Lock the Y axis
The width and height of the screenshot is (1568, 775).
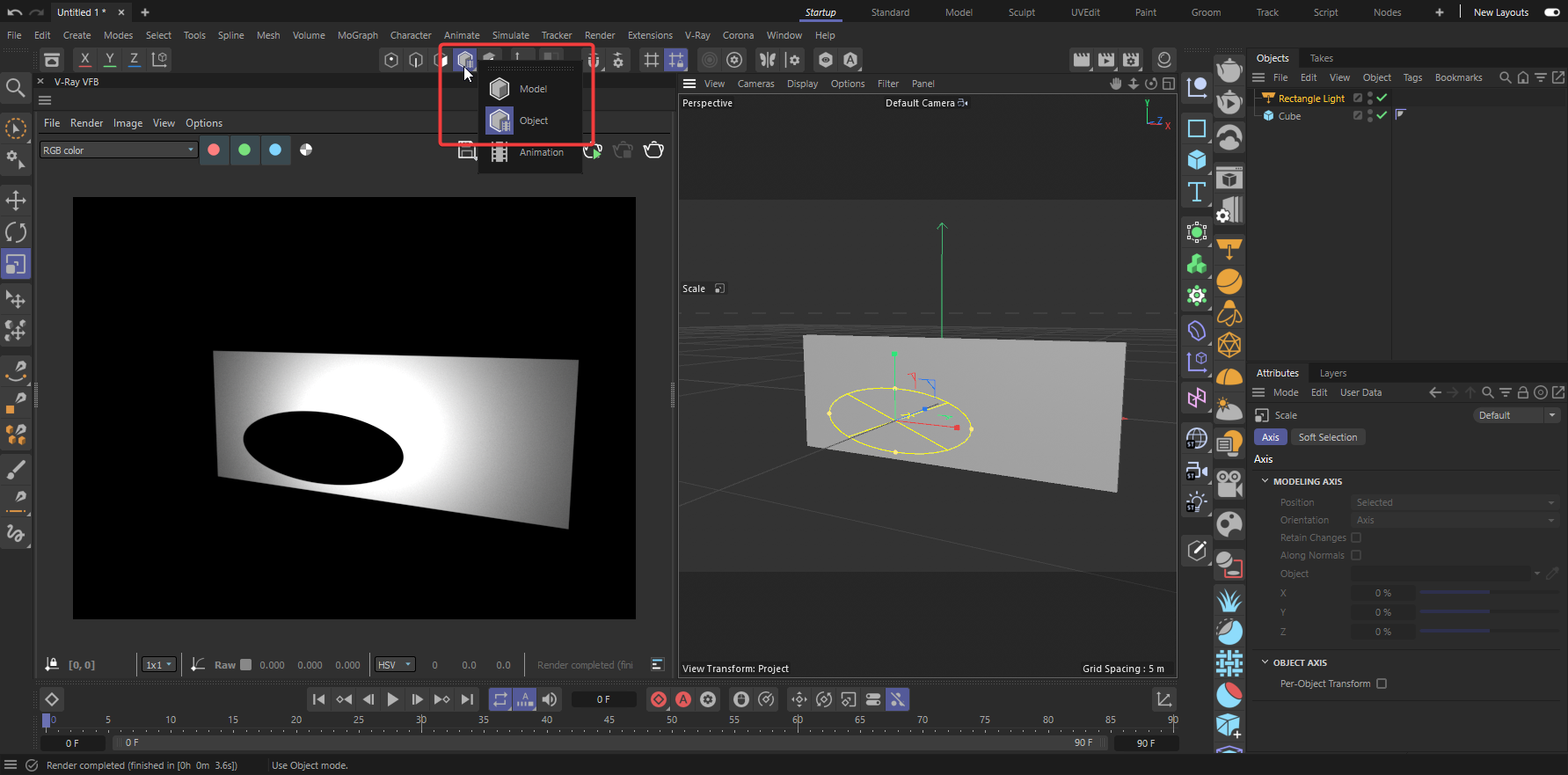coord(109,59)
